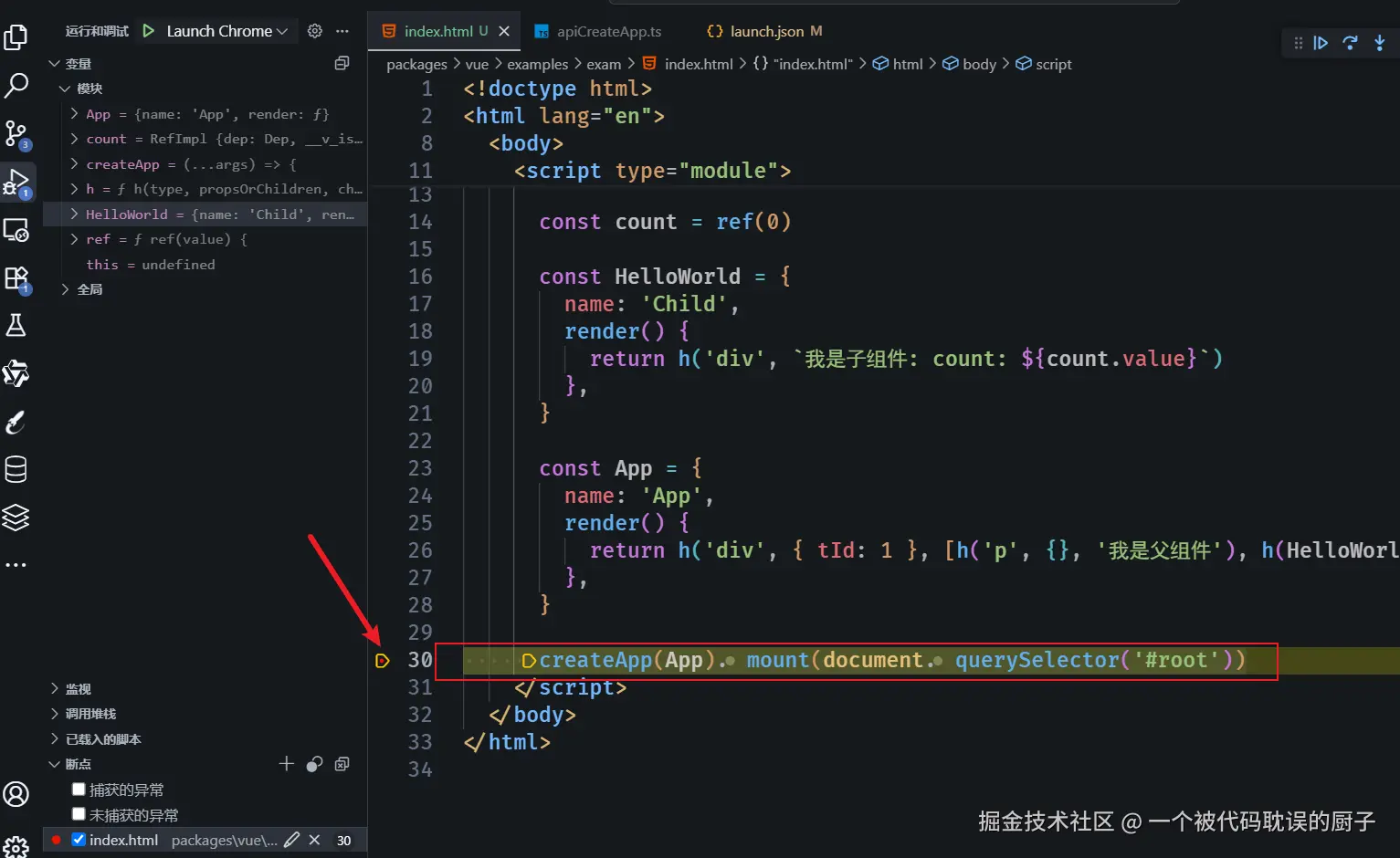1400x858 pixels.
Task: Open the Run and Debug view
Action: point(16,183)
